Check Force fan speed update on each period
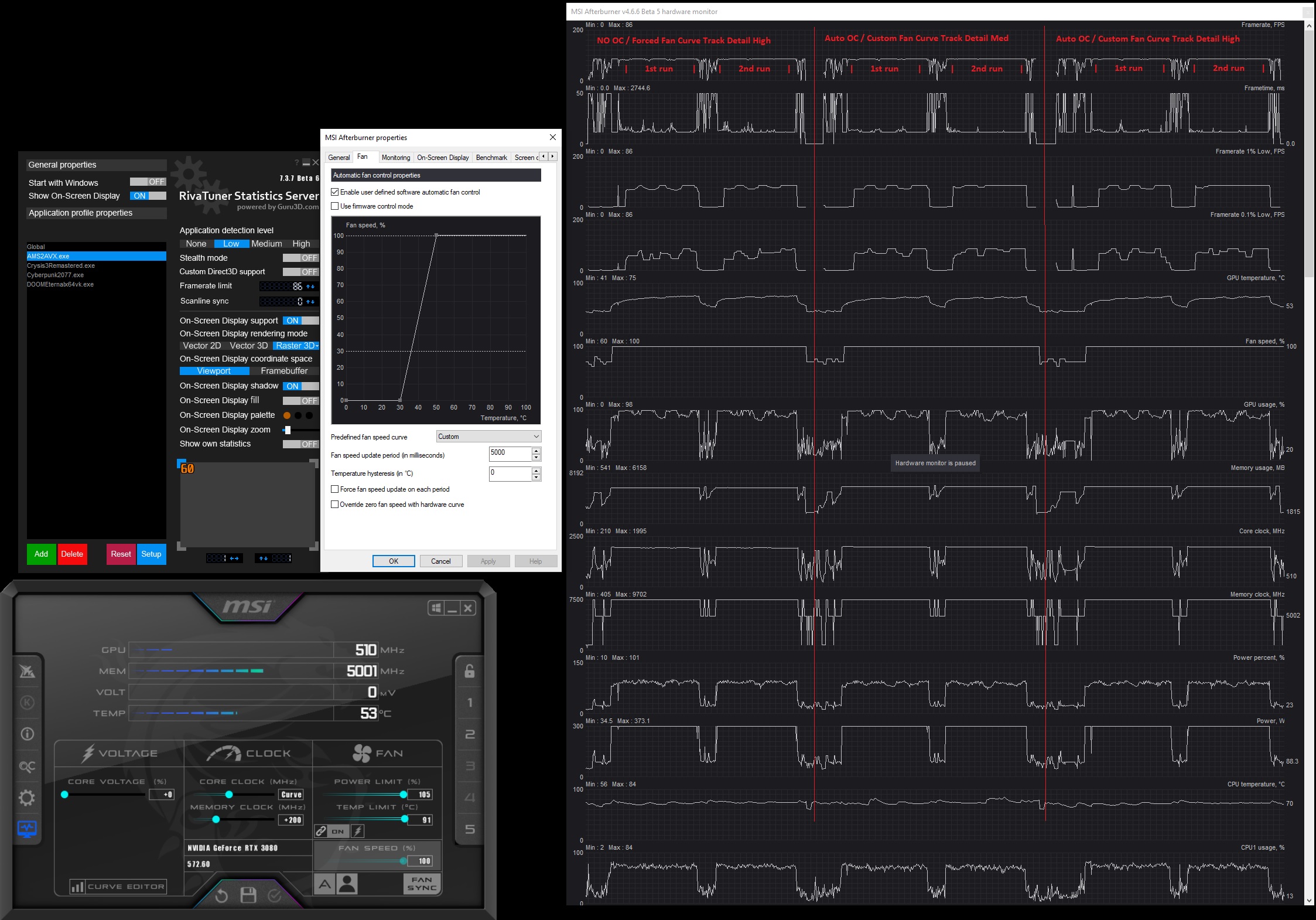 pyautogui.click(x=335, y=489)
